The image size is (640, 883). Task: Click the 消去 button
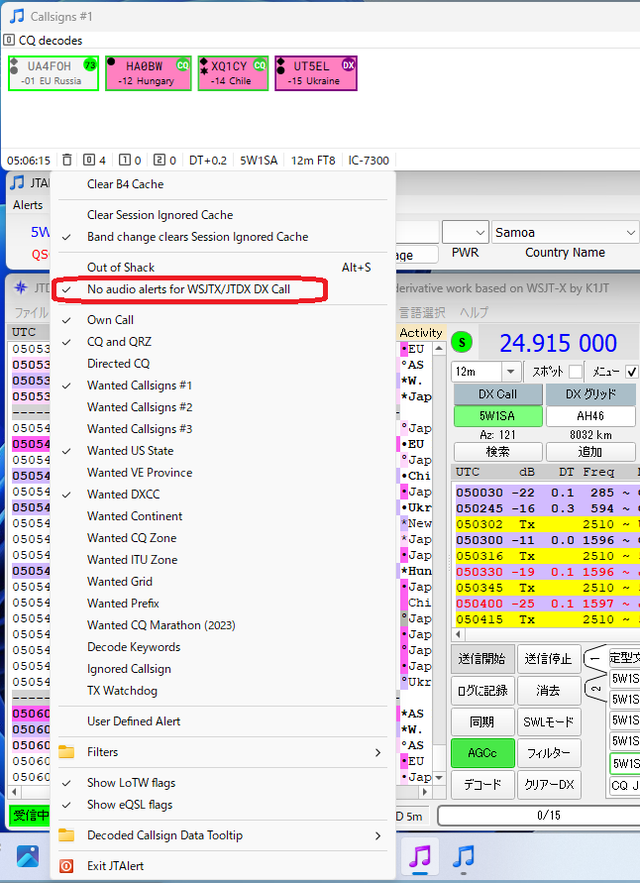coord(548,690)
